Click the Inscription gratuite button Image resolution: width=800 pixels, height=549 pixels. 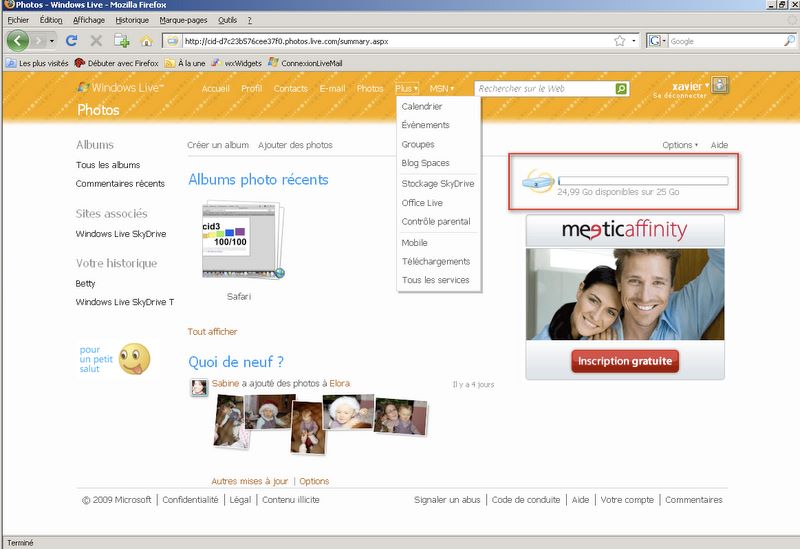coord(625,361)
